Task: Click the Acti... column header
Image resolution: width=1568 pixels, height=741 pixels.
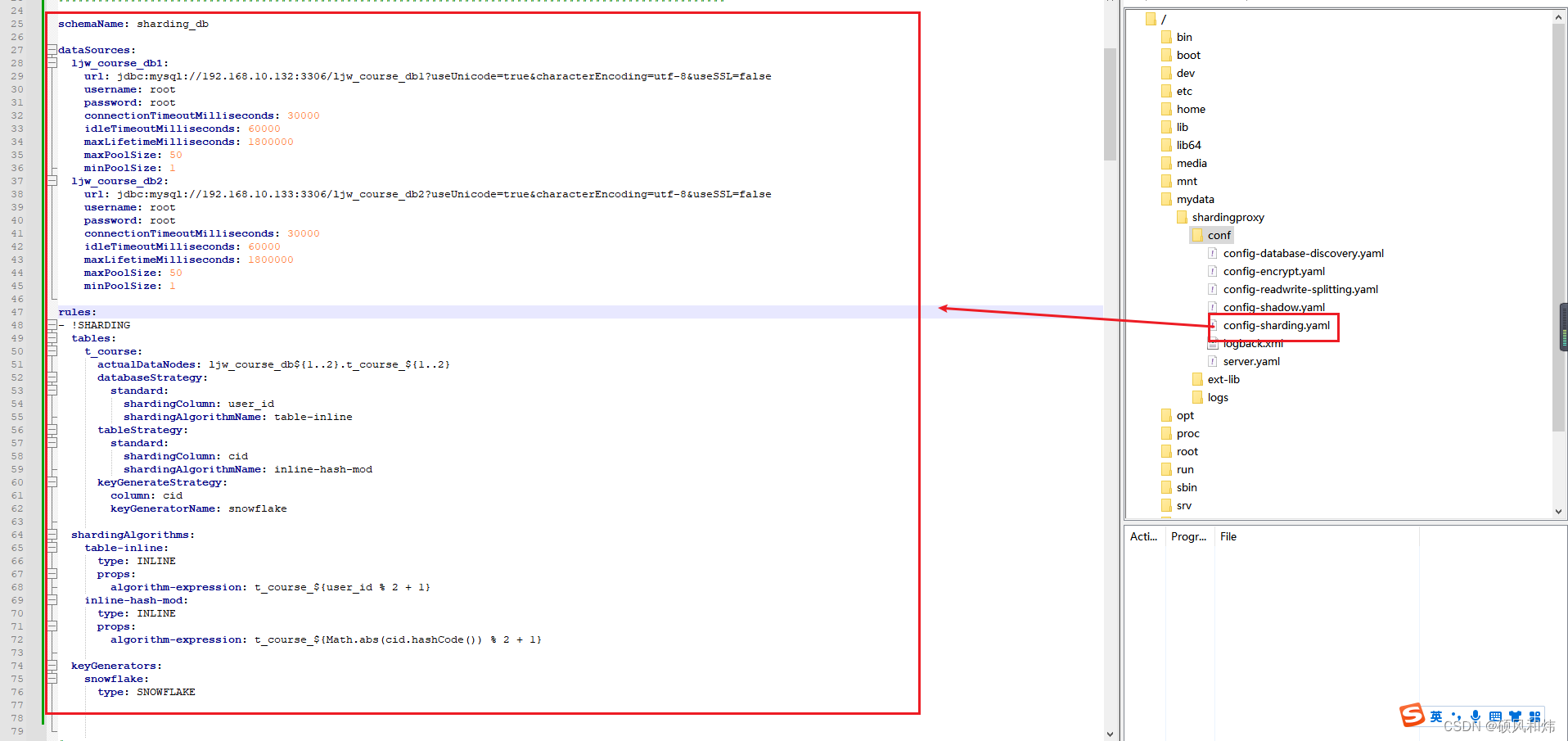Action: click(1144, 536)
